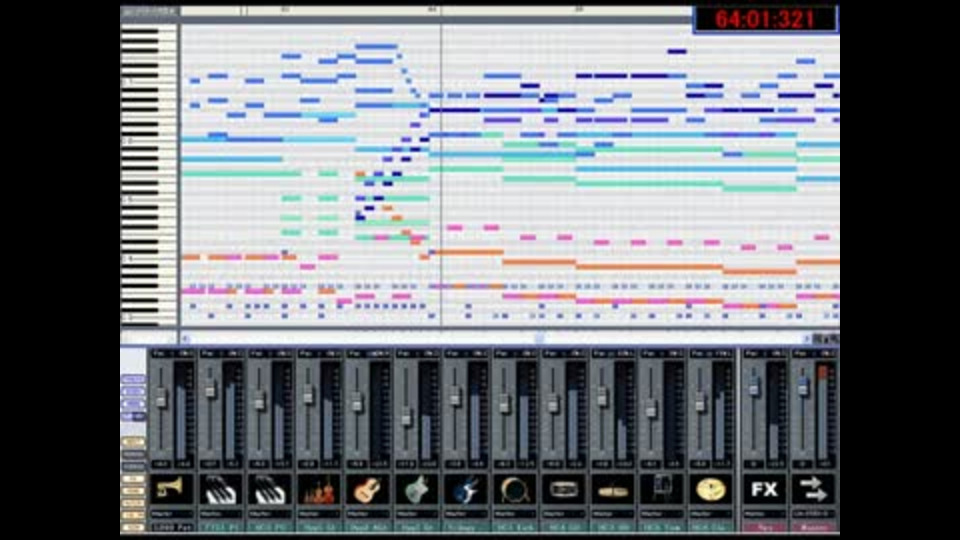
Task: Click the tom drum stand icon
Action: click(662, 490)
